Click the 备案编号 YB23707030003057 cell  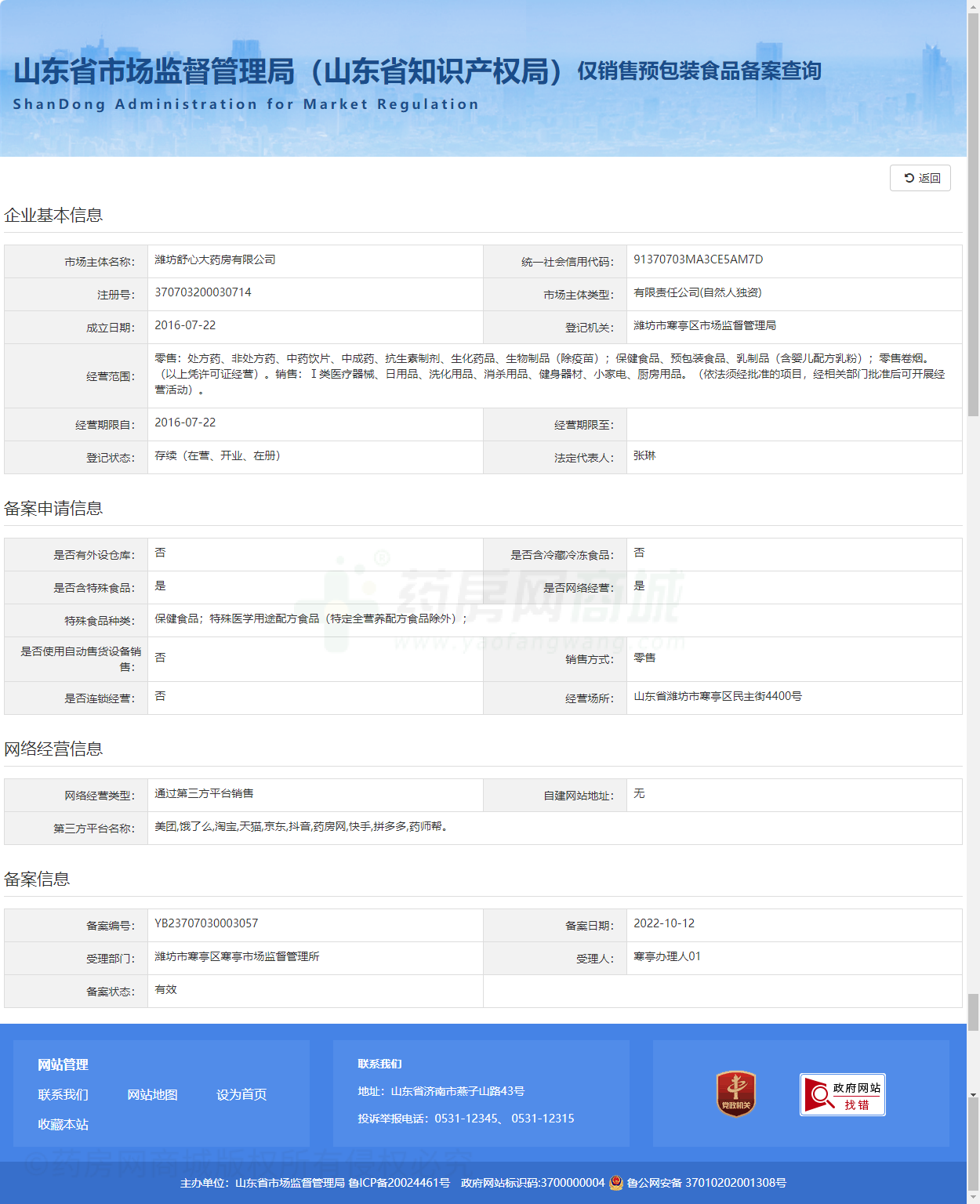coord(206,923)
